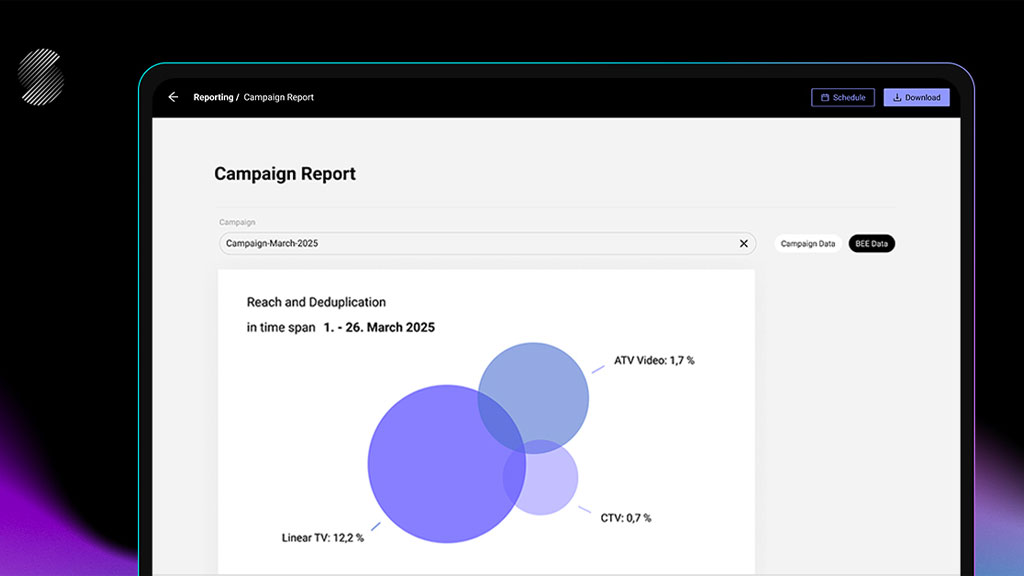Image resolution: width=1024 pixels, height=576 pixels.
Task: Click the 1. - 26. March 2025 time span
Action: point(379,327)
